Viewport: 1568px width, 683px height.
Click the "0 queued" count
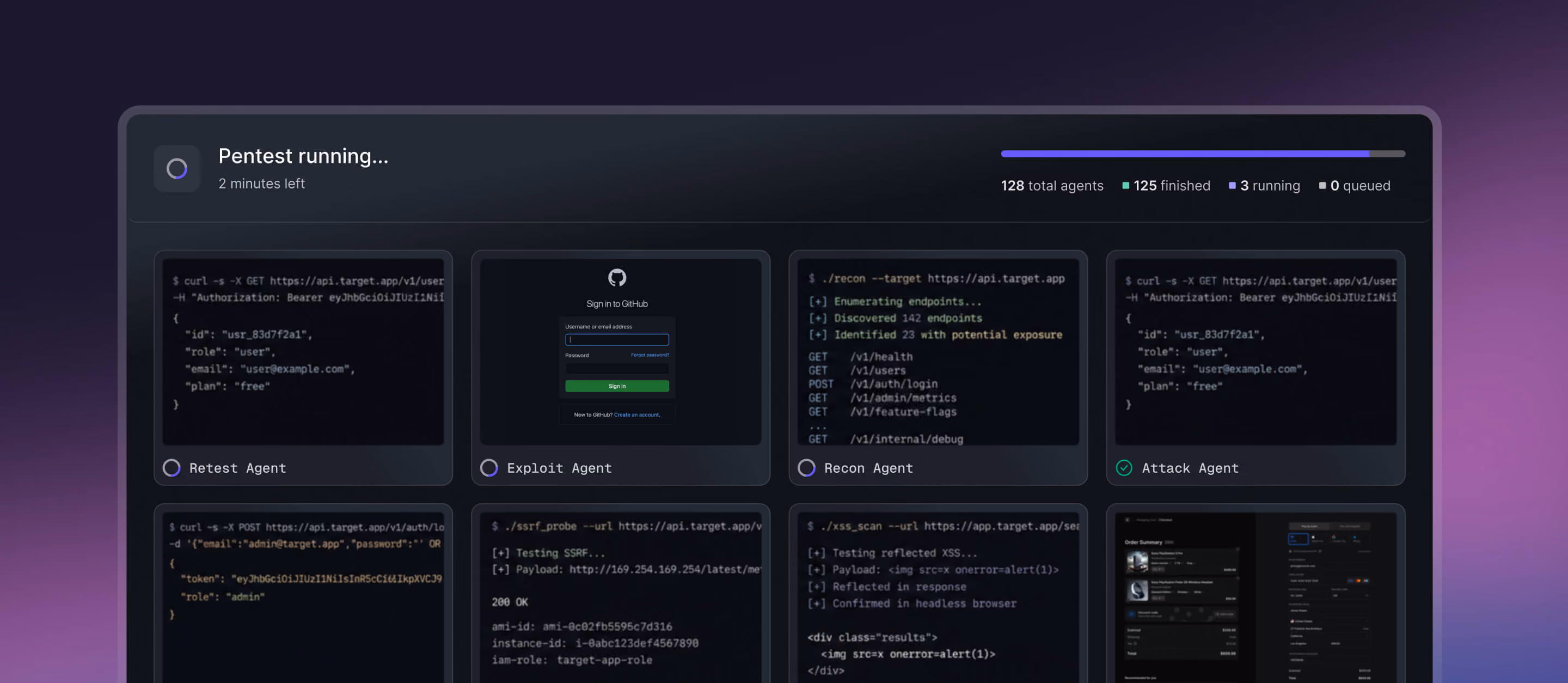click(1361, 186)
